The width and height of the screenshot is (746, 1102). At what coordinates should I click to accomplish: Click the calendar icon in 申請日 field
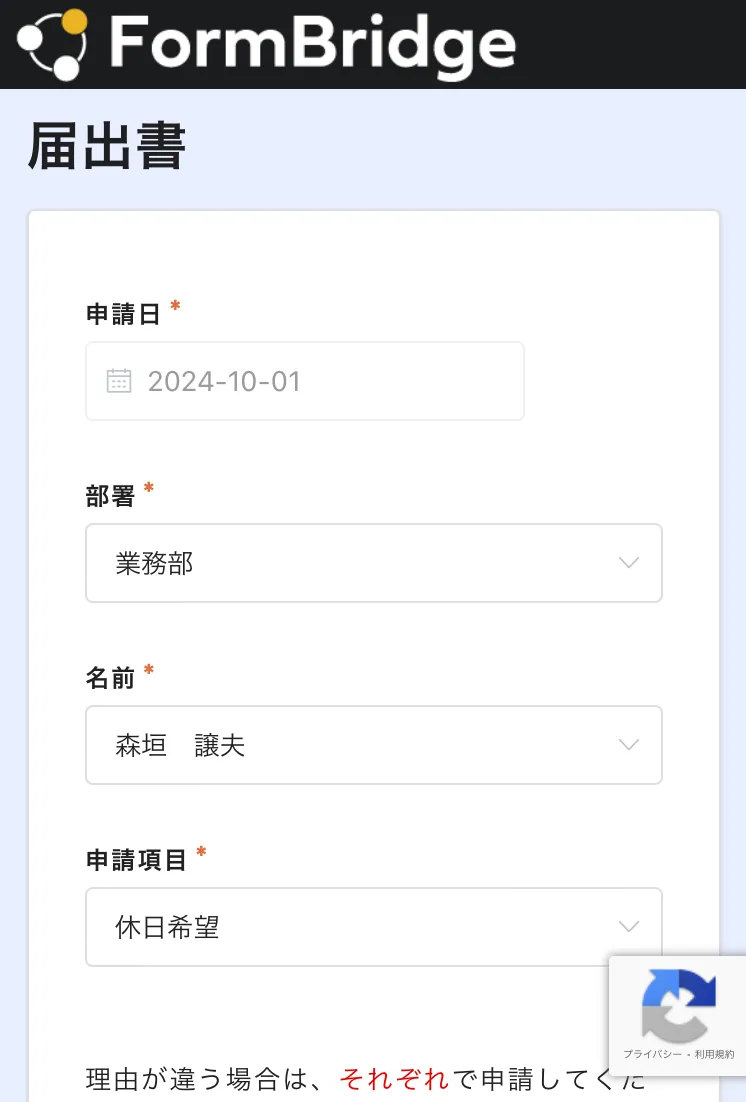click(x=119, y=381)
